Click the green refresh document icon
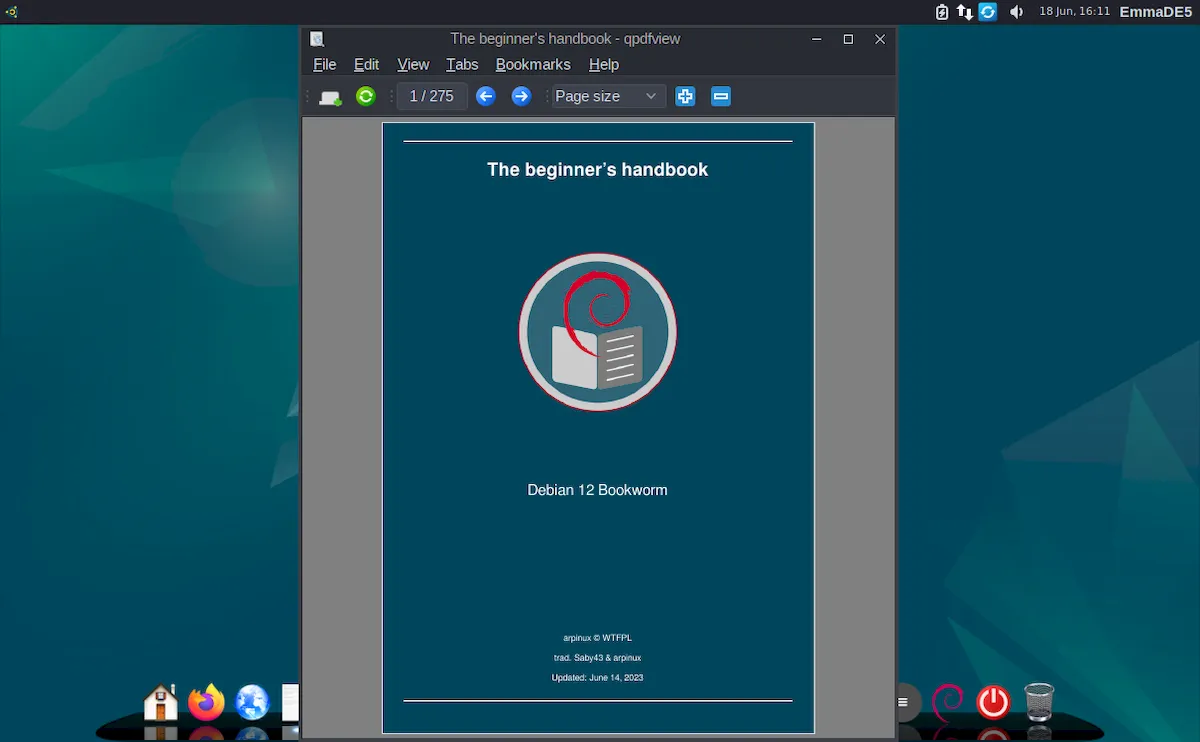1200x742 pixels. pos(366,96)
